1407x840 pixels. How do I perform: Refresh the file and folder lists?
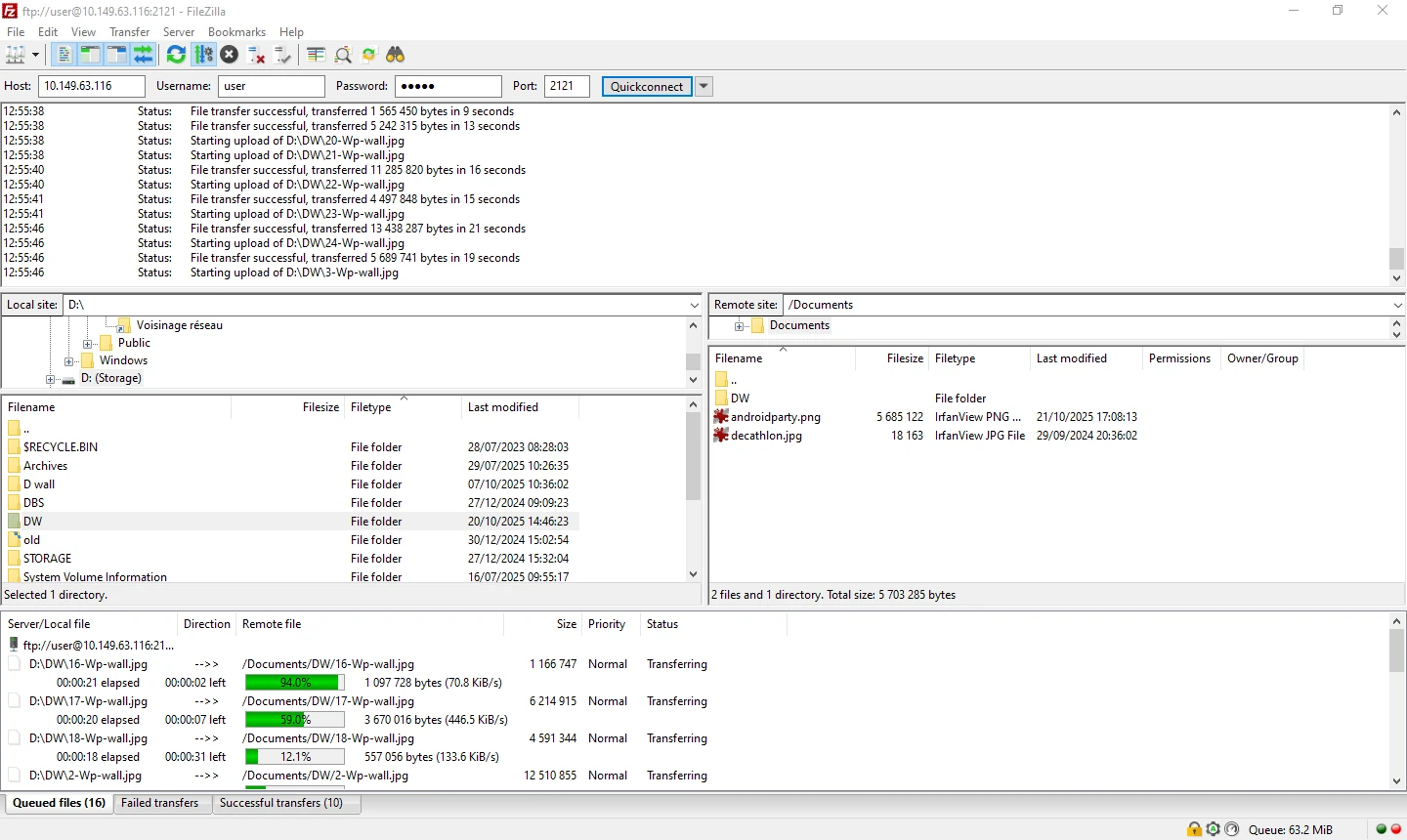176,55
